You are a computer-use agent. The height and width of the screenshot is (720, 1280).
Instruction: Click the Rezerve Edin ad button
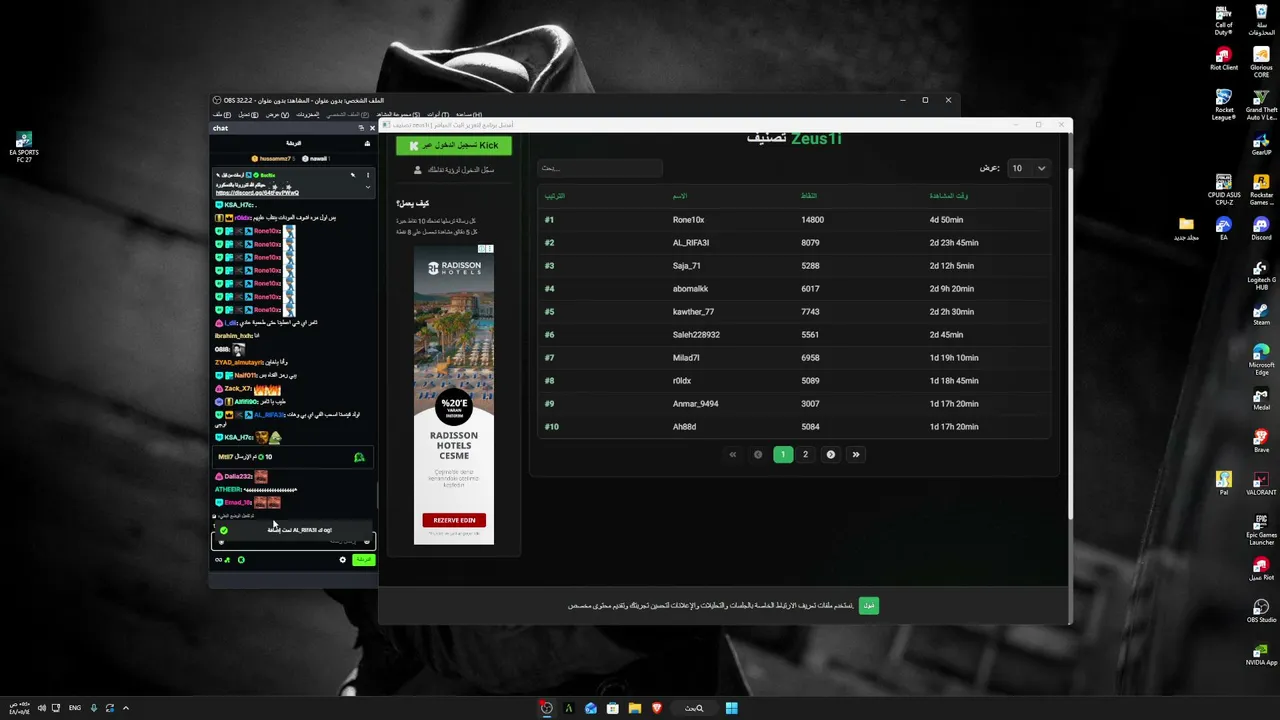coord(454,520)
